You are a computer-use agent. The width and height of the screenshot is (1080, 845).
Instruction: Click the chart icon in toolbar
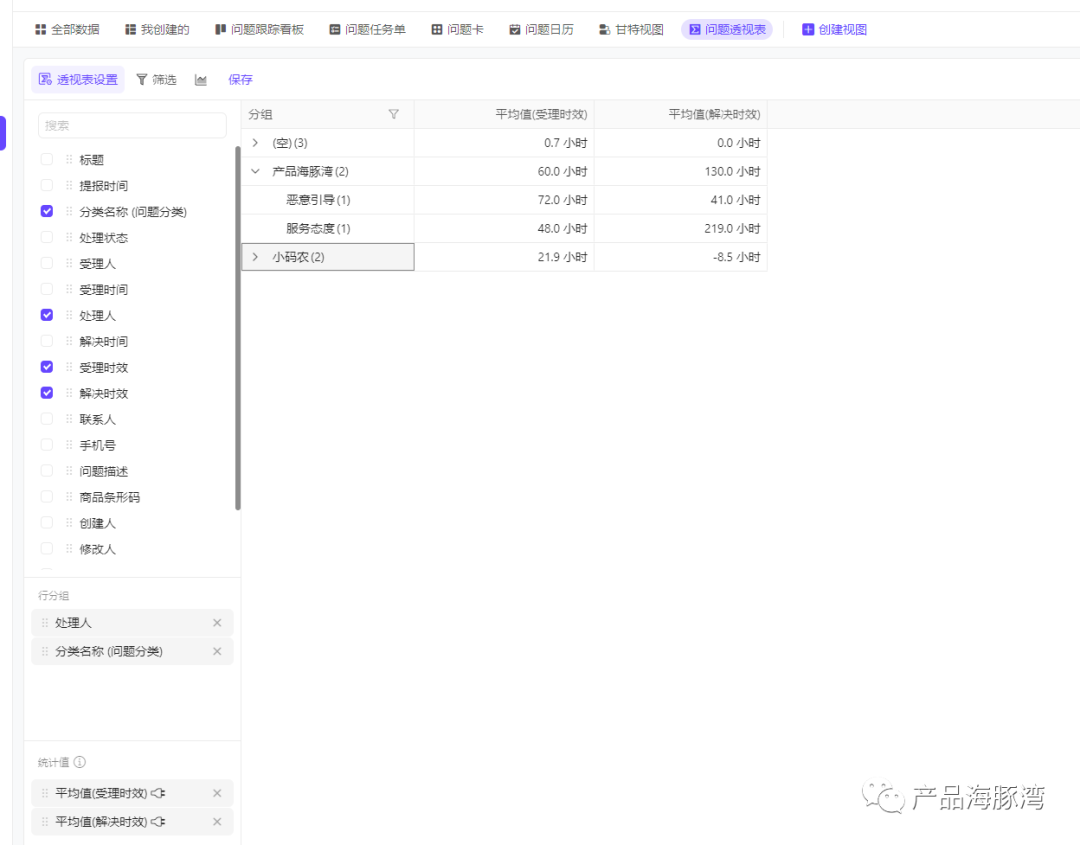coord(200,80)
